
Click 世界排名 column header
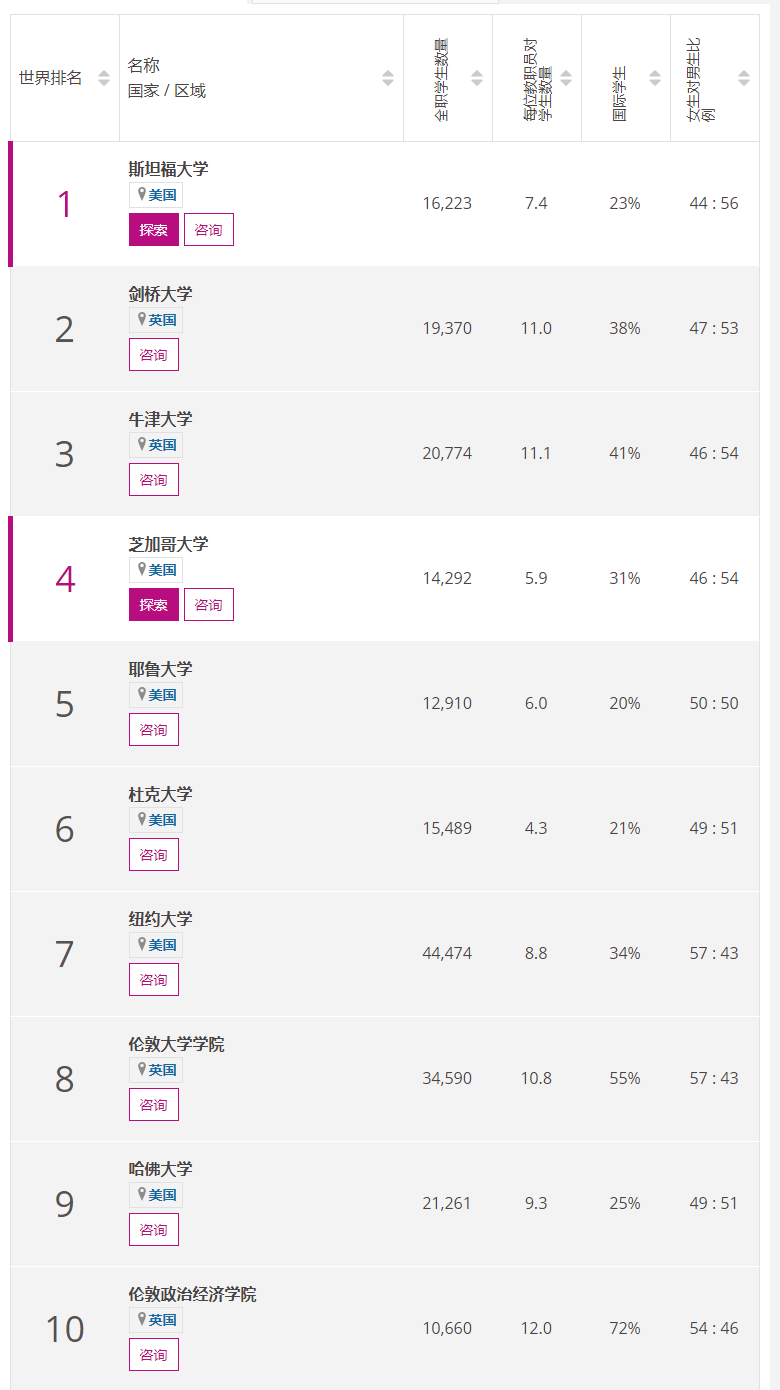51,78
